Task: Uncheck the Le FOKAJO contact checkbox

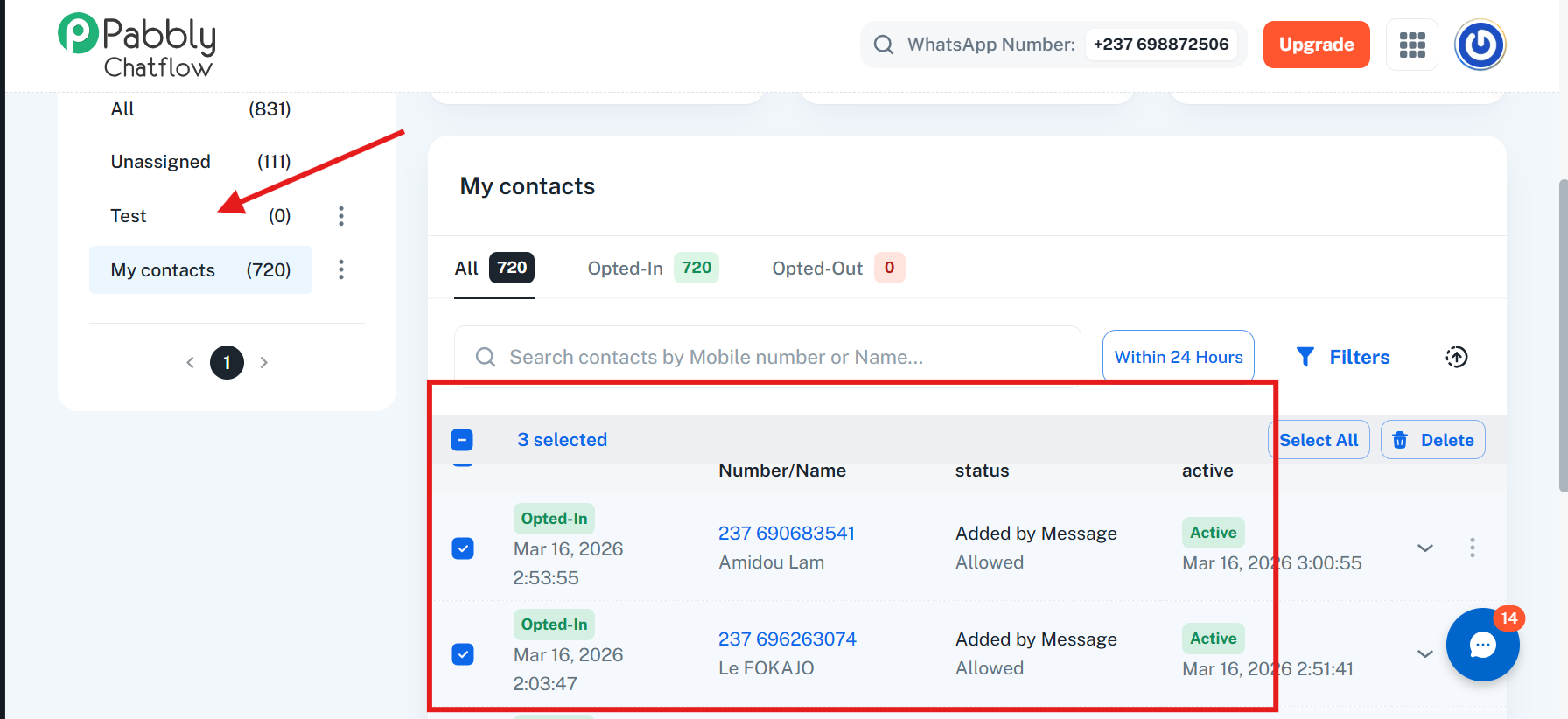Action: click(x=463, y=654)
